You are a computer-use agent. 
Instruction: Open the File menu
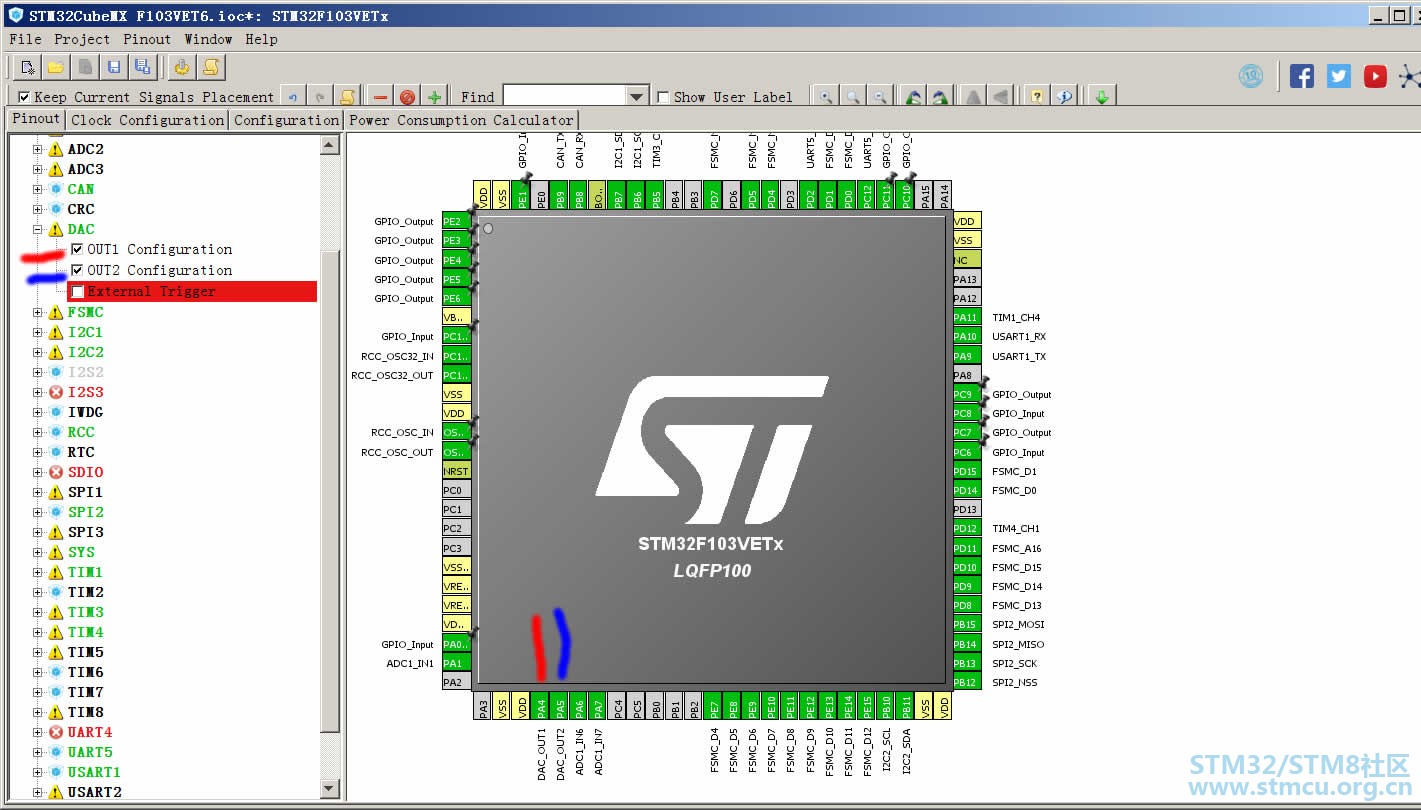coord(25,39)
